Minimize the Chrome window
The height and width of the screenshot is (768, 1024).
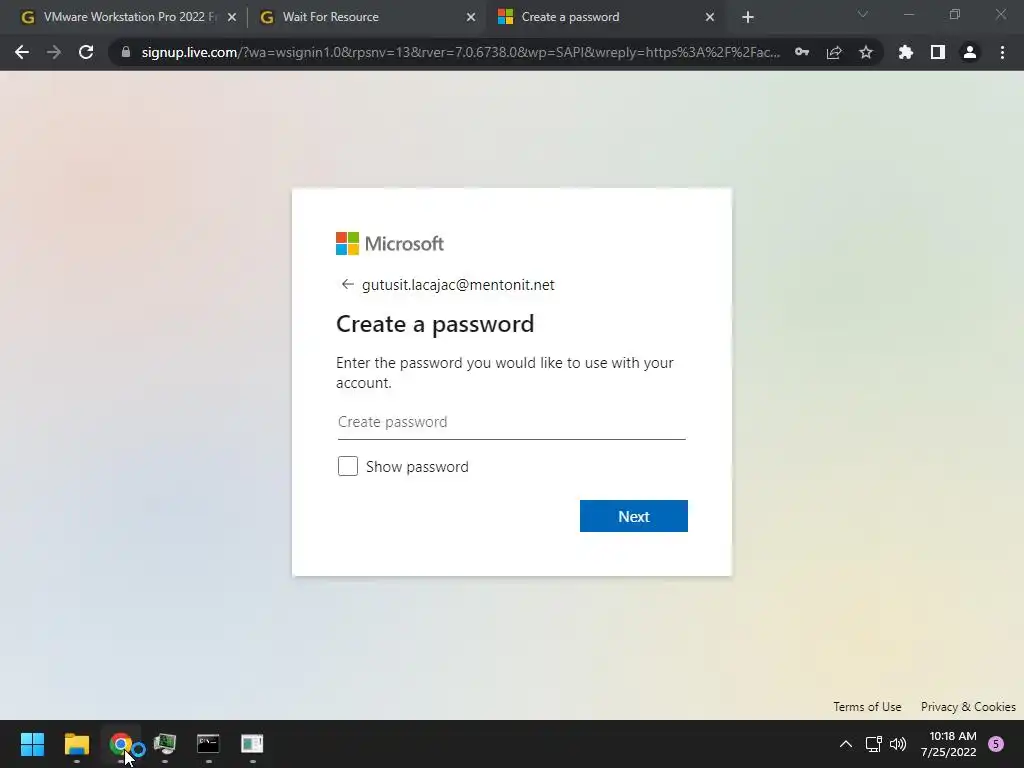[x=909, y=14]
